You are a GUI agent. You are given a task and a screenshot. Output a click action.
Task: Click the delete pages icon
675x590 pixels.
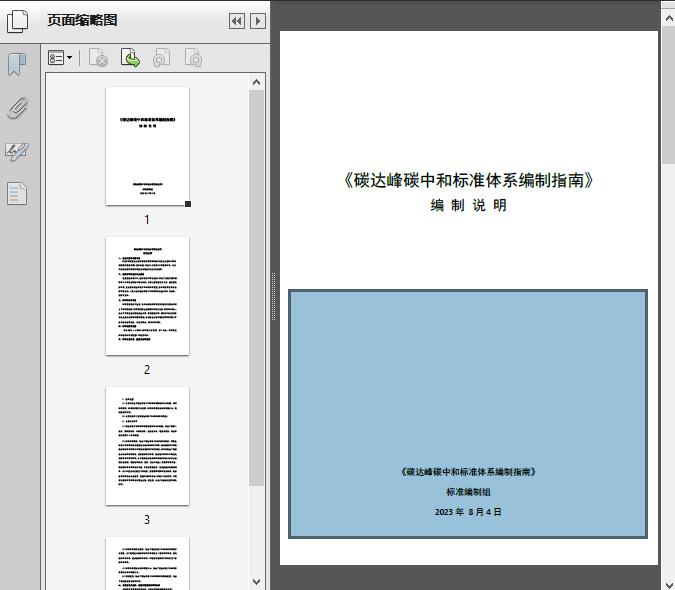pos(98,58)
